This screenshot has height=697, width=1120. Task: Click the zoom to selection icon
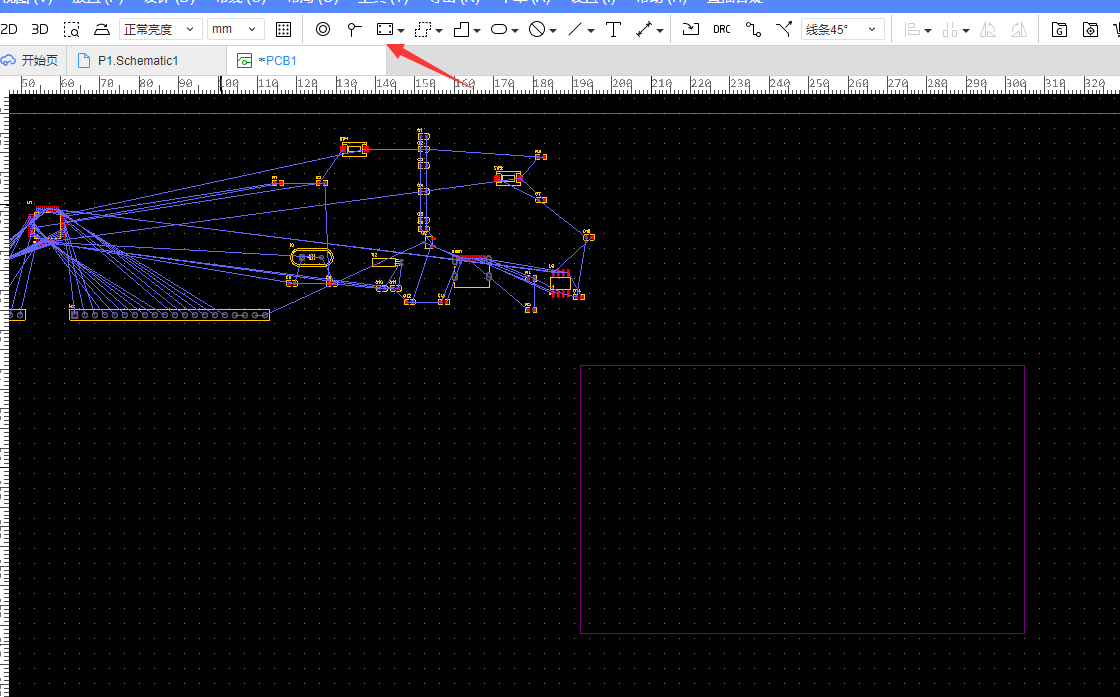pyautogui.click(x=71, y=30)
